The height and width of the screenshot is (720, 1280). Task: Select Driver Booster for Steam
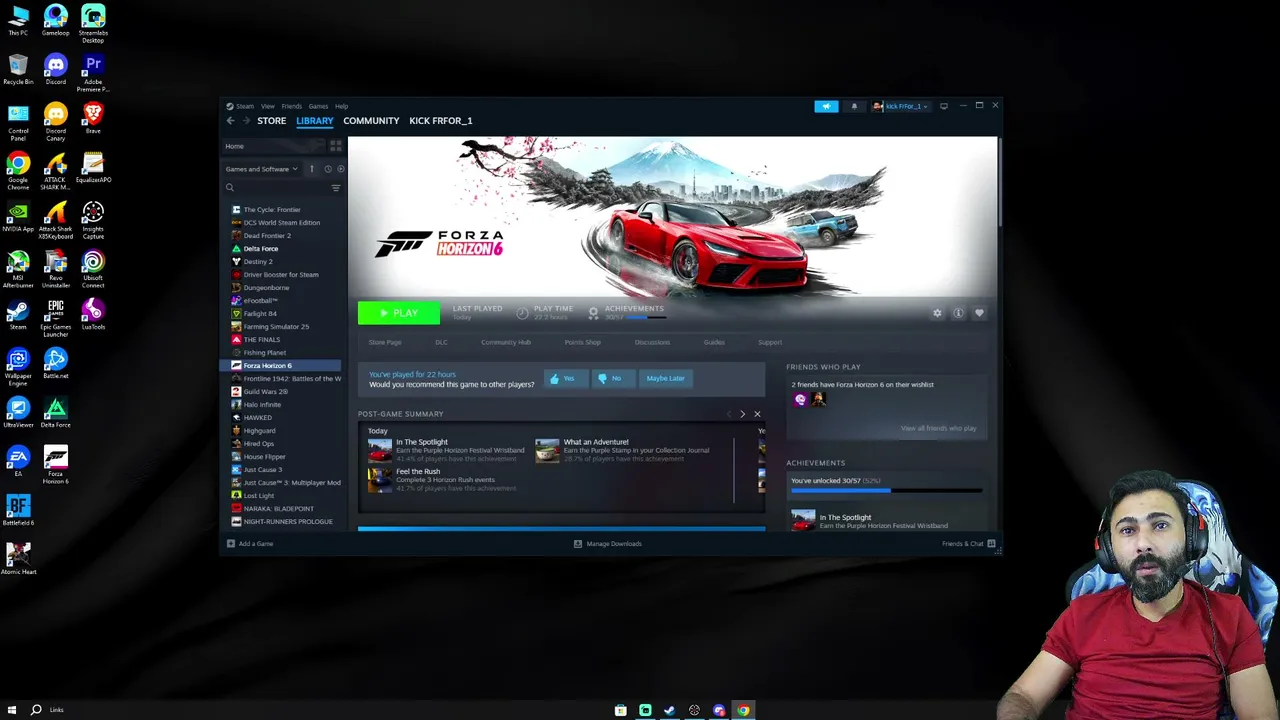coord(281,275)
